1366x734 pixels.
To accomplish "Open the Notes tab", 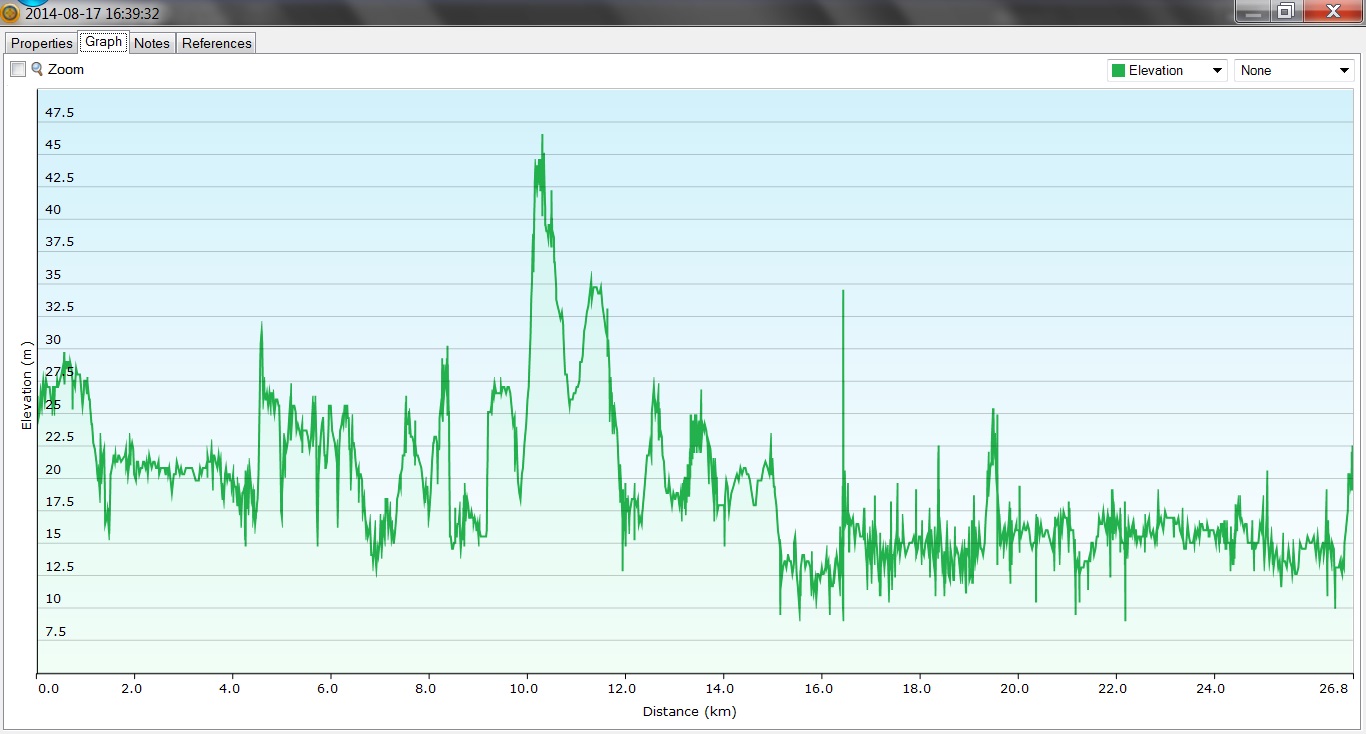I will (152, 43).
